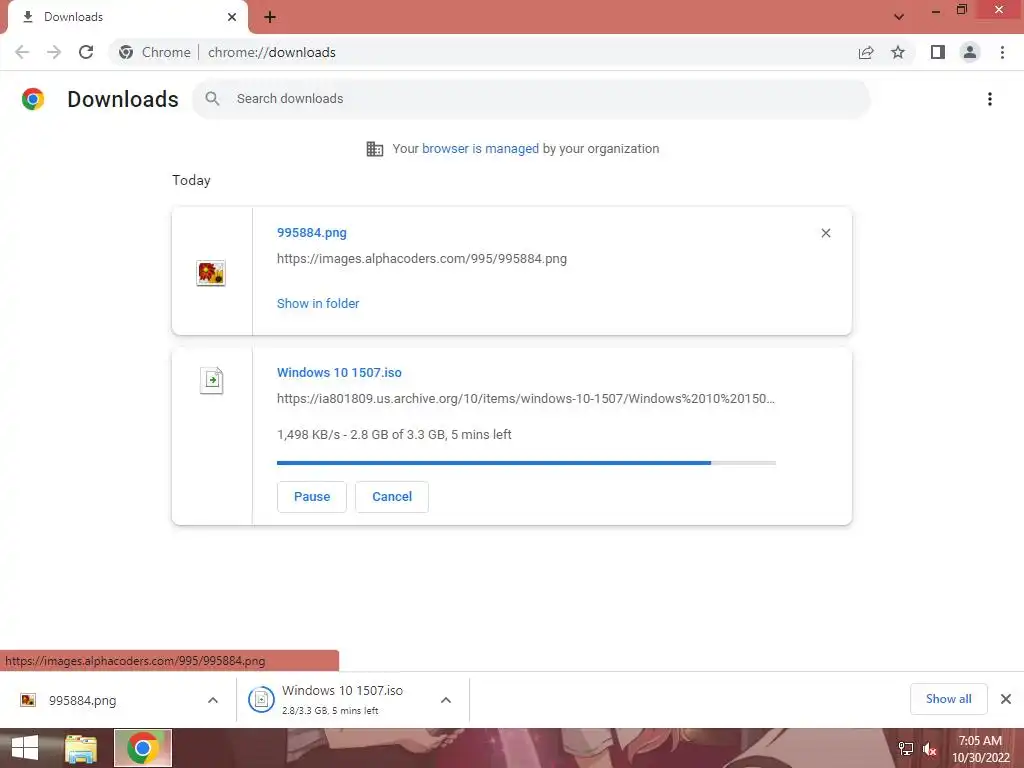Click Show all in the download shelf

click(948, 699)
